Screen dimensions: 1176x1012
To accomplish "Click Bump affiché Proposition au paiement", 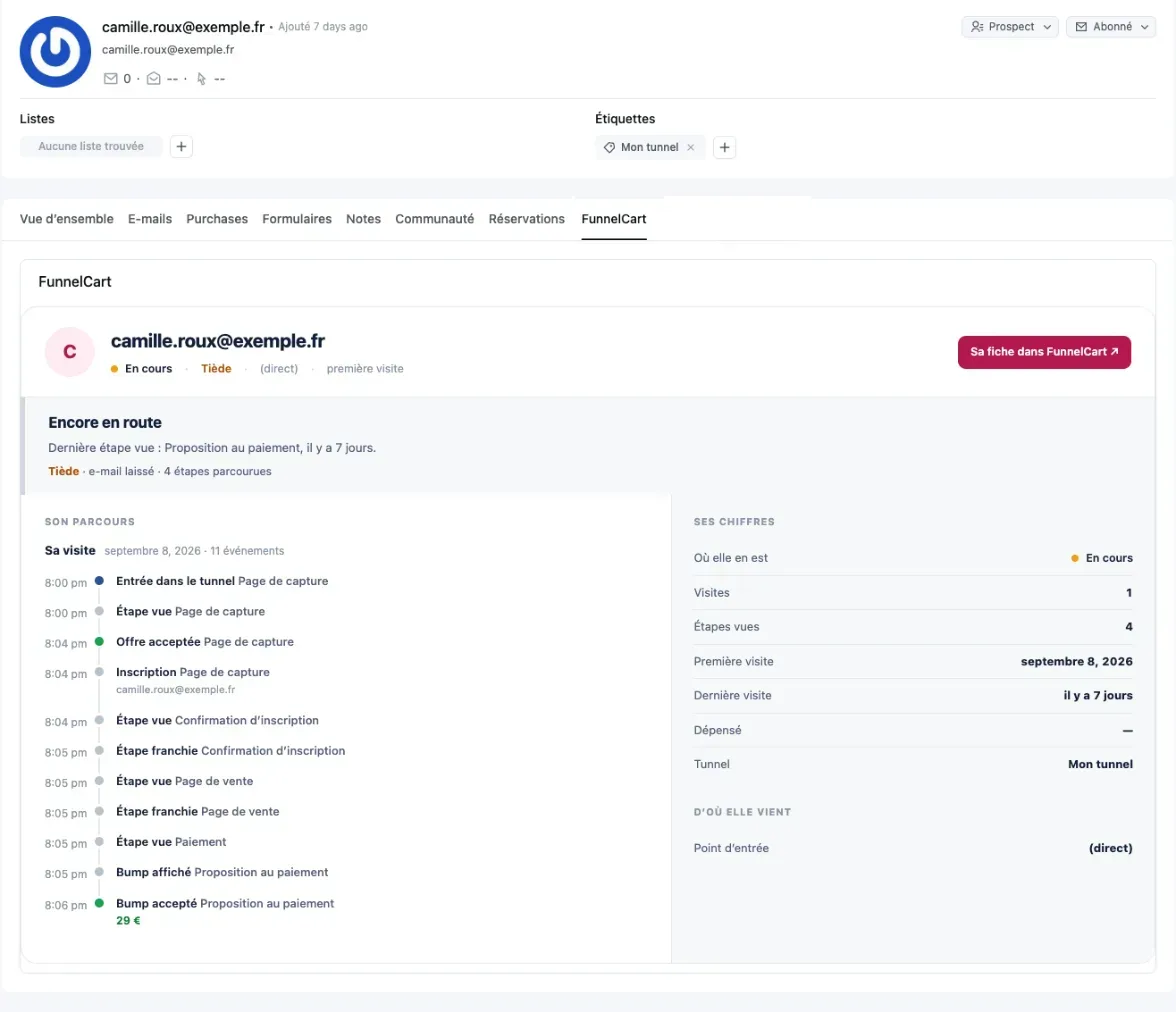I will tap(222, 872).
